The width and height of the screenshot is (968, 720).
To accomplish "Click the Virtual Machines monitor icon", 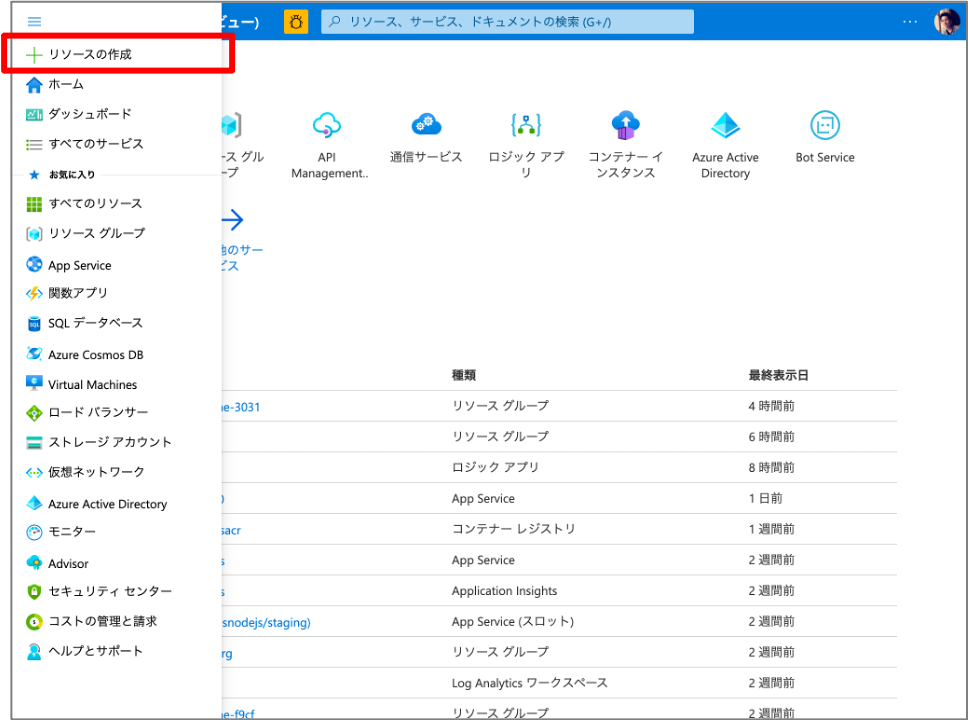I will [x=34, y=383].
